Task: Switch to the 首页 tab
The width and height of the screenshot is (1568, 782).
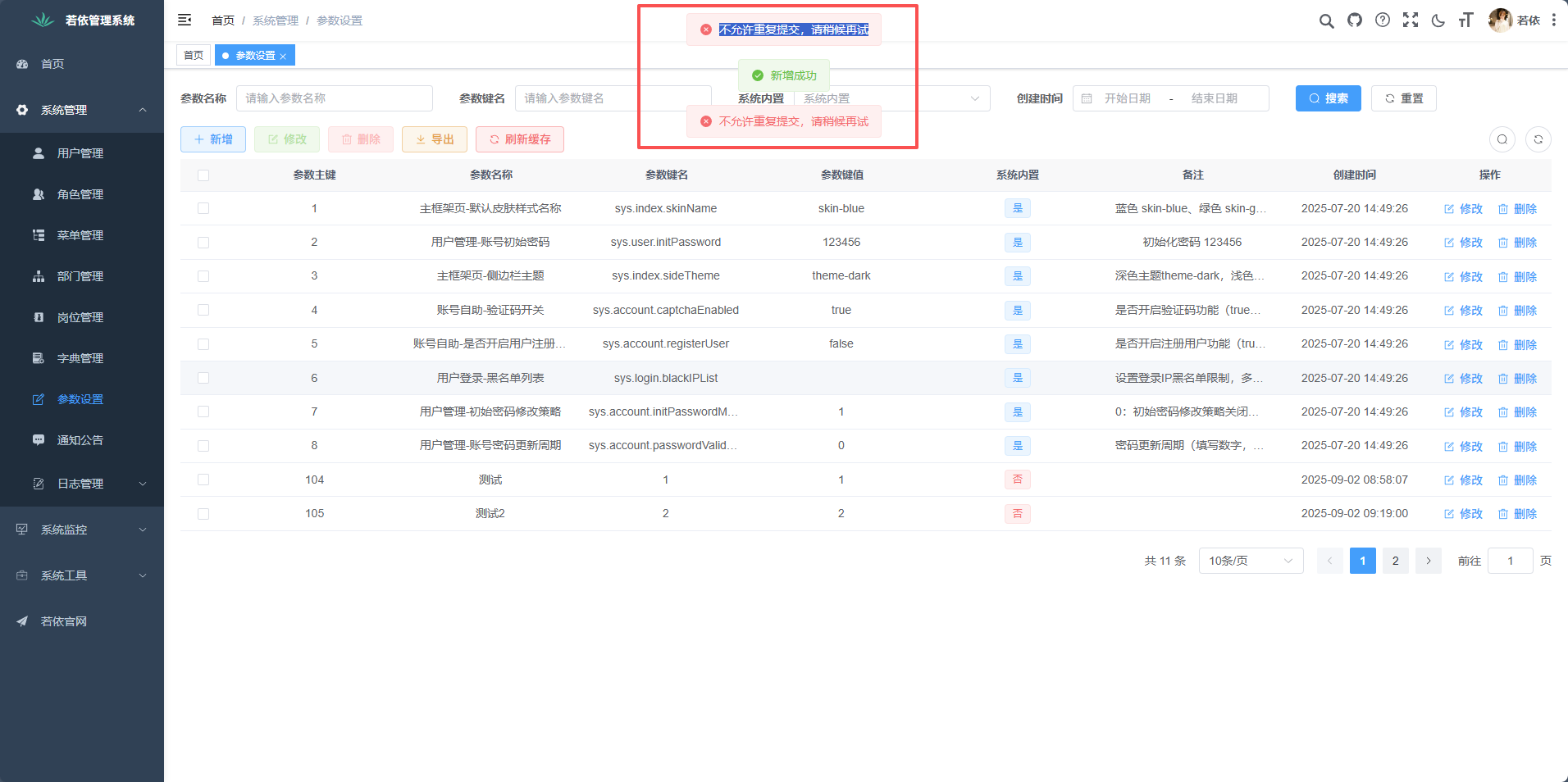Action: point(194,56)
